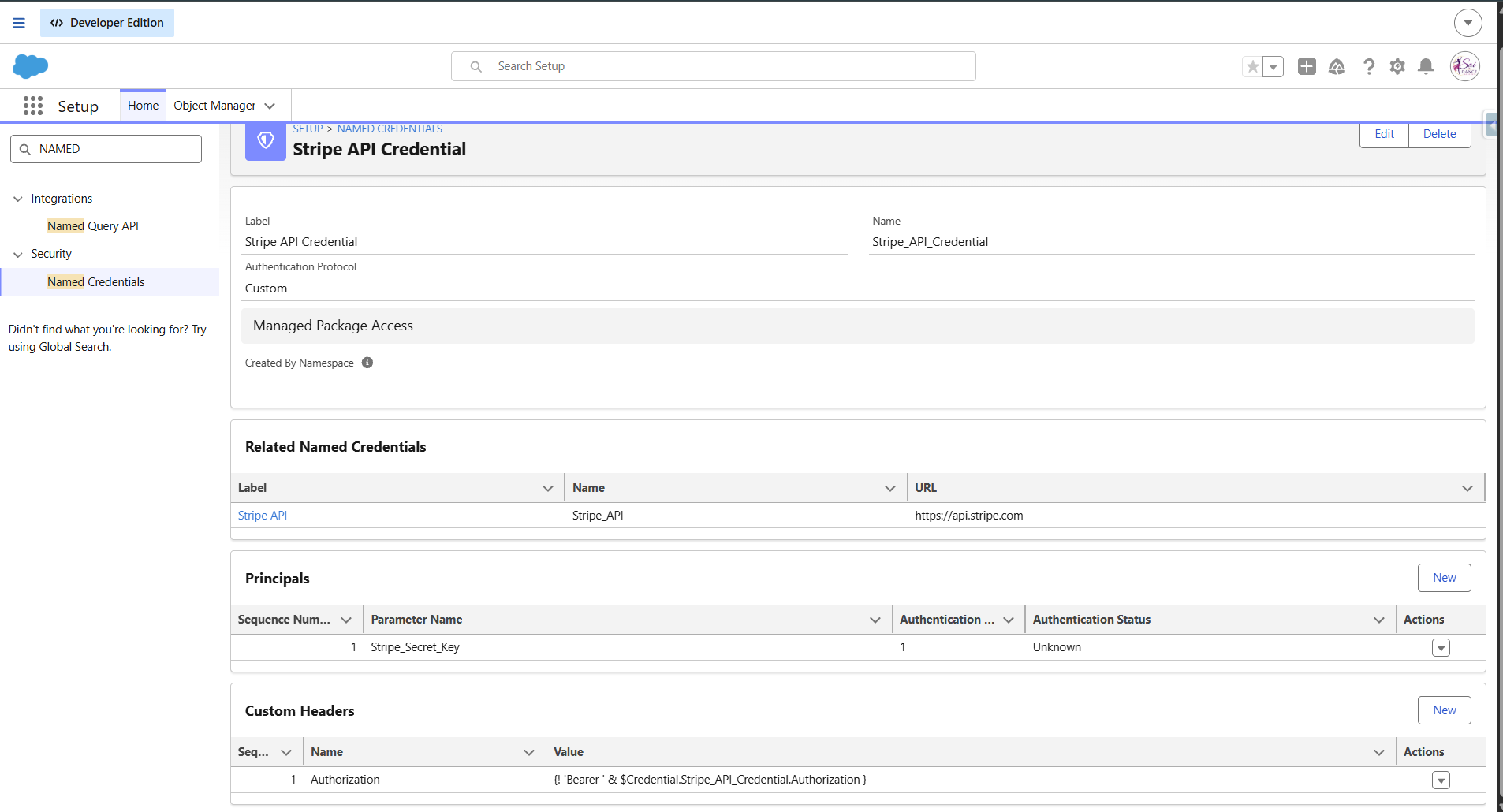Click the Stripe_API name cell
The image size is (1503, 812).
(x=598, y=516)
